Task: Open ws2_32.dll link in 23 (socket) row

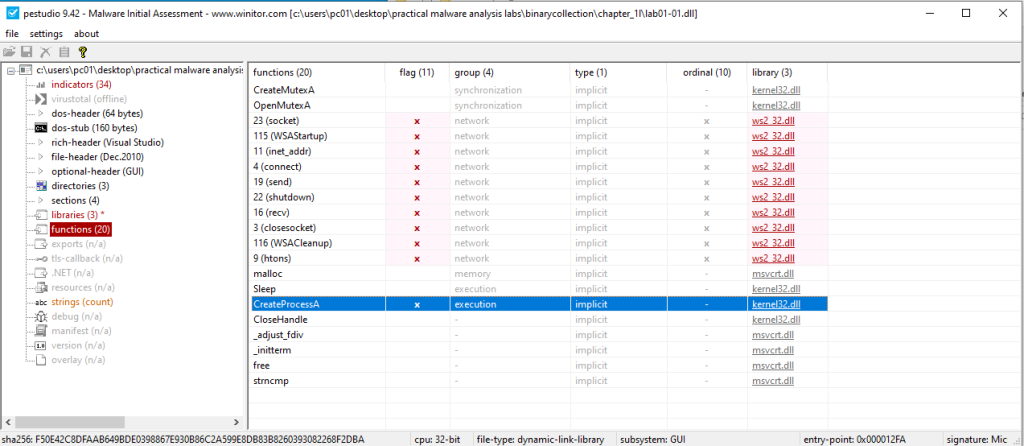Action: click(773, 121)
